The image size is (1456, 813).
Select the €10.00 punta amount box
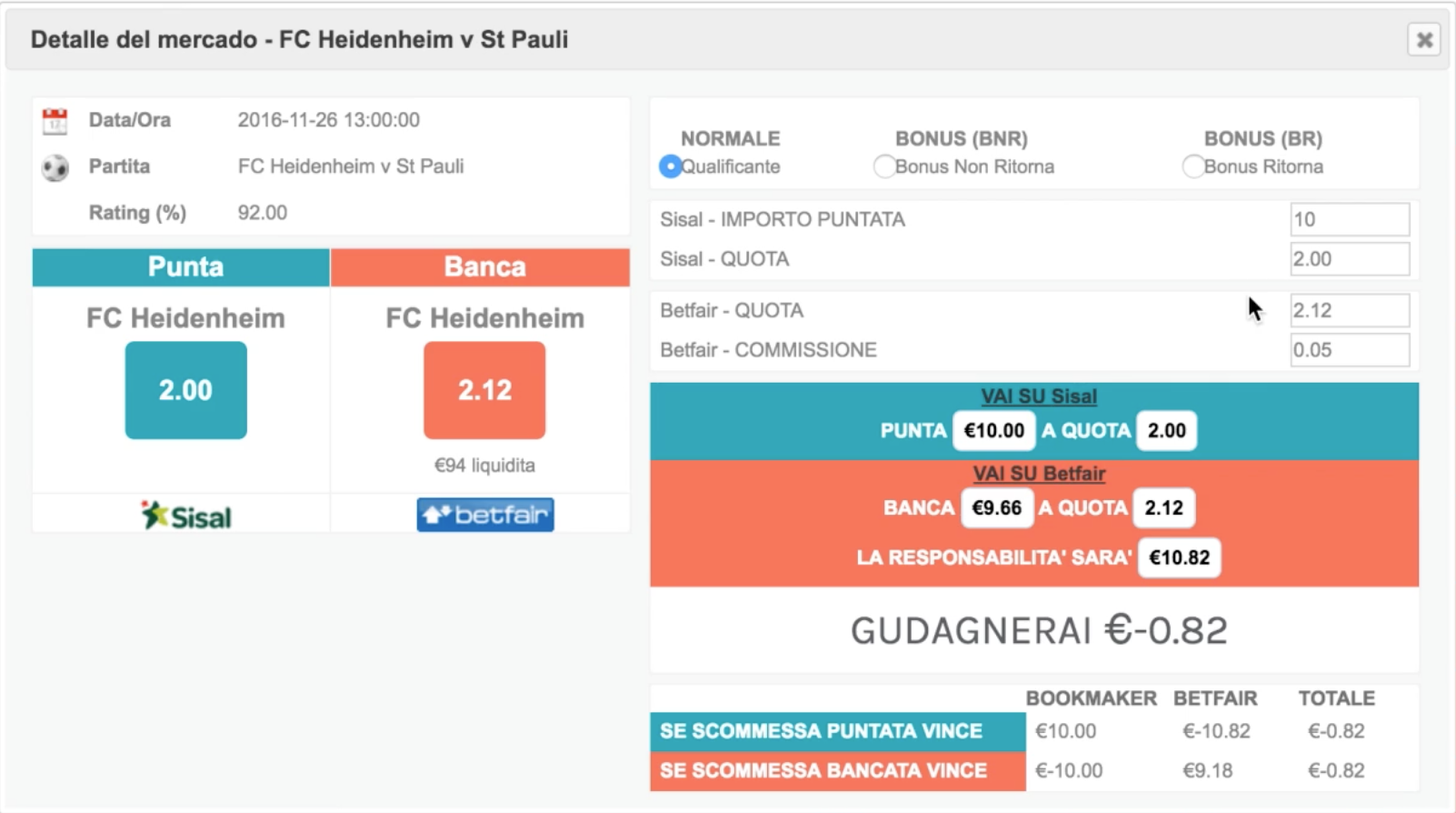(x=993, y=430)
